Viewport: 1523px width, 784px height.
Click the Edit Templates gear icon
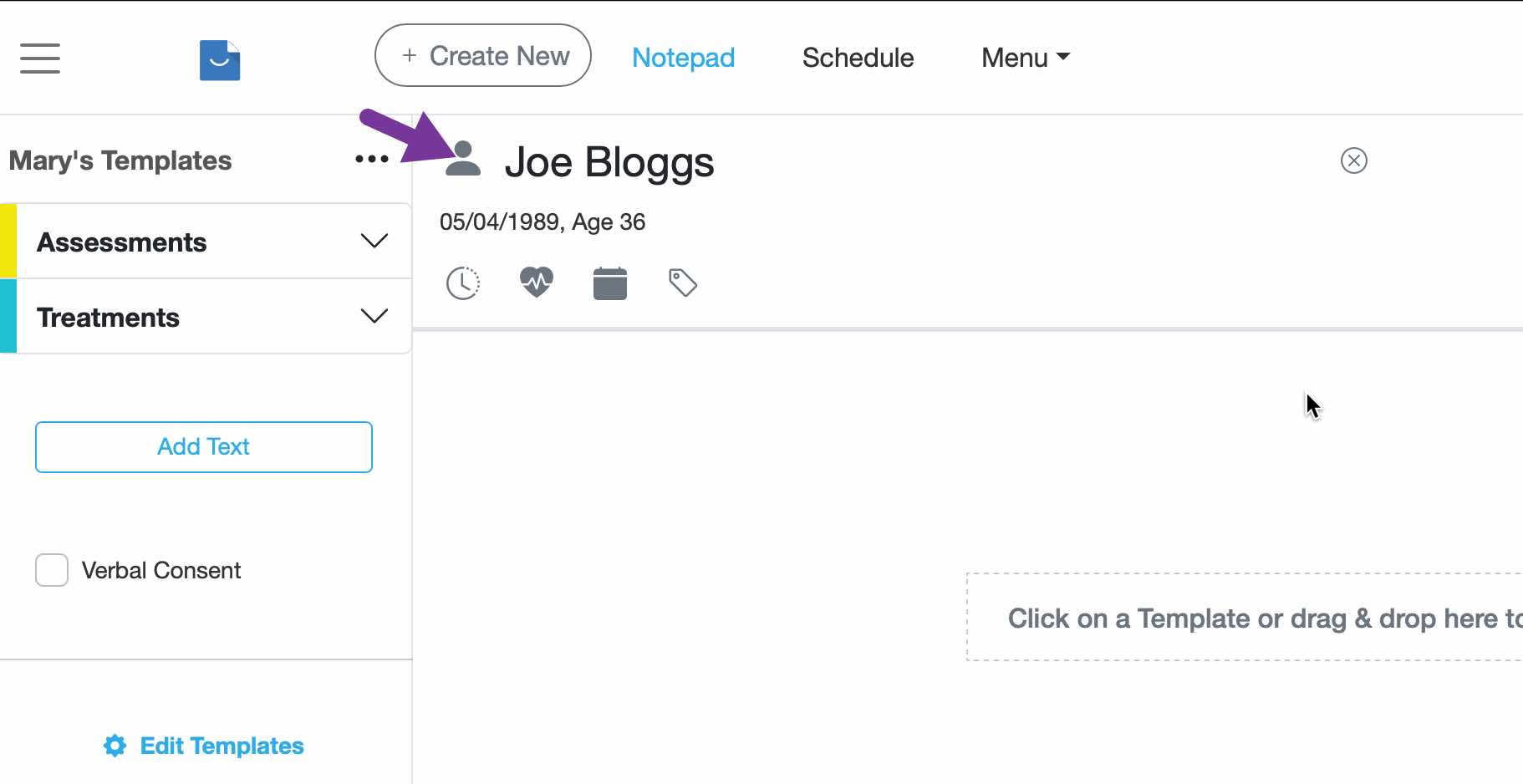click(x=115, y=746)
